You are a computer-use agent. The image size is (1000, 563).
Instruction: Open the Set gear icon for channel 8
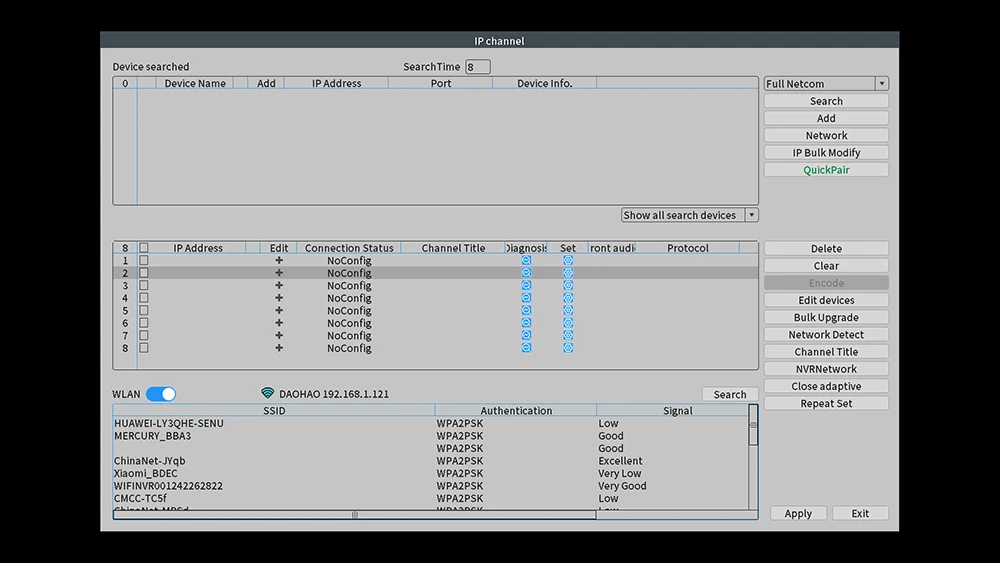[x=568, y=348]
